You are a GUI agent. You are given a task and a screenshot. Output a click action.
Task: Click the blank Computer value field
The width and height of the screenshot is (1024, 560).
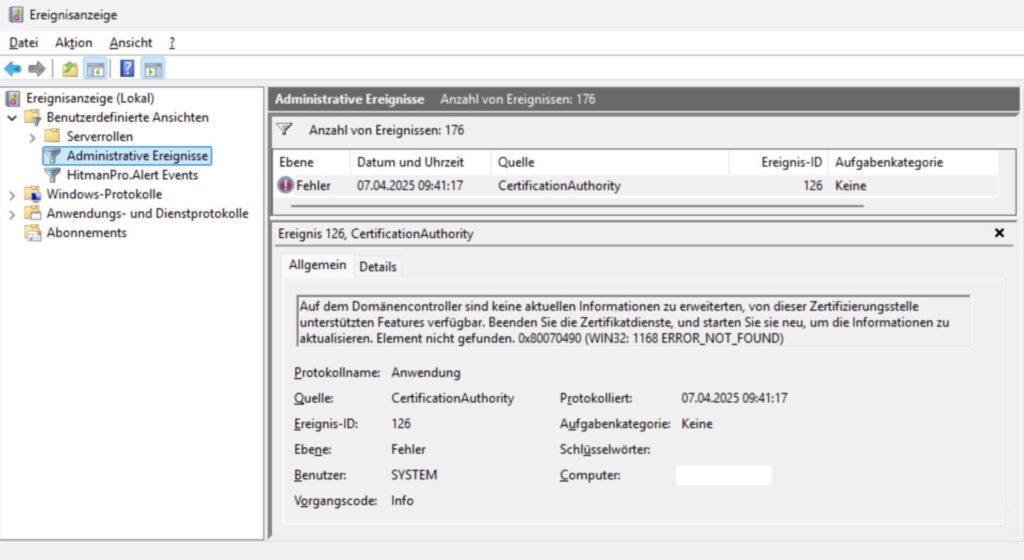[x=724, y=475]
